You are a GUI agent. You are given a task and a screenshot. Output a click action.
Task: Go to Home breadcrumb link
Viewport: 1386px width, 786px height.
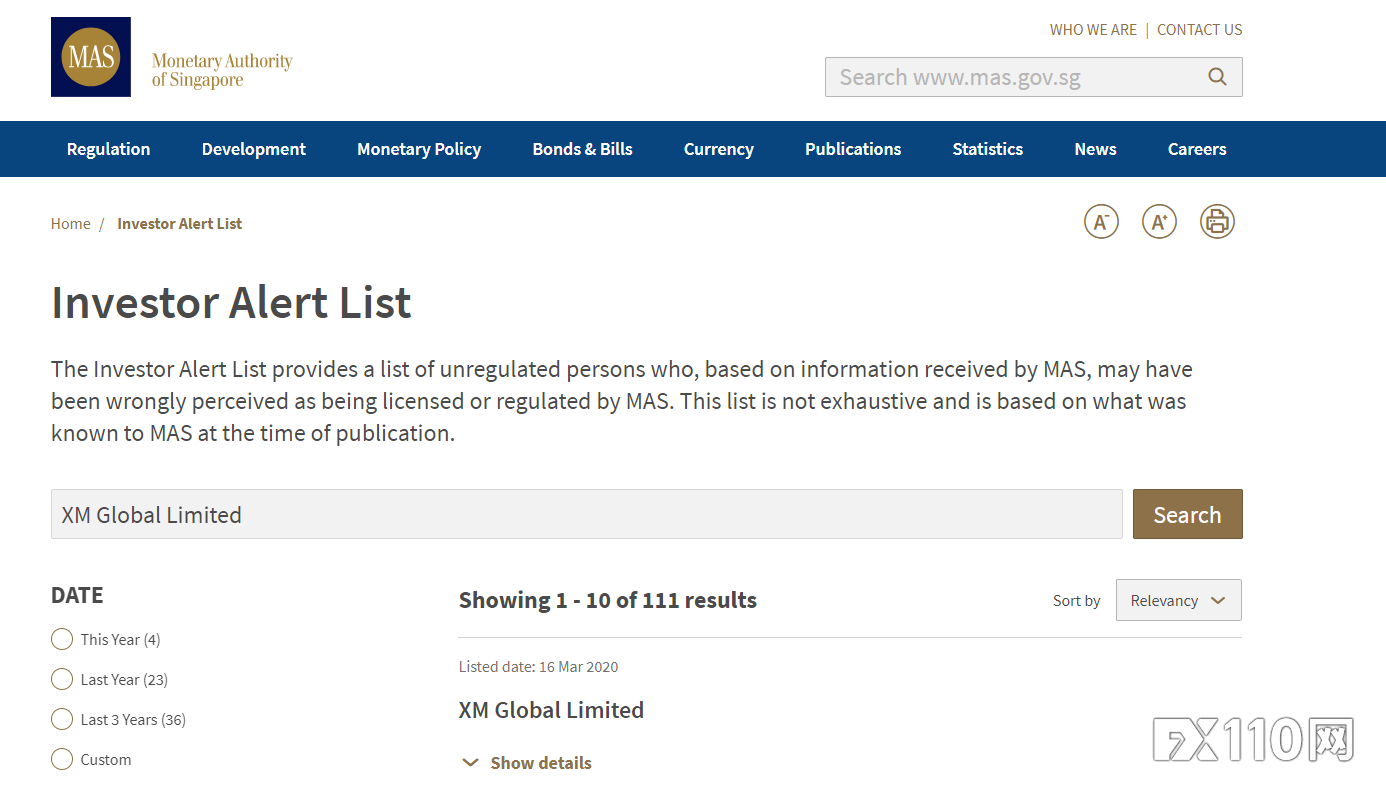[x=71, y=224]
